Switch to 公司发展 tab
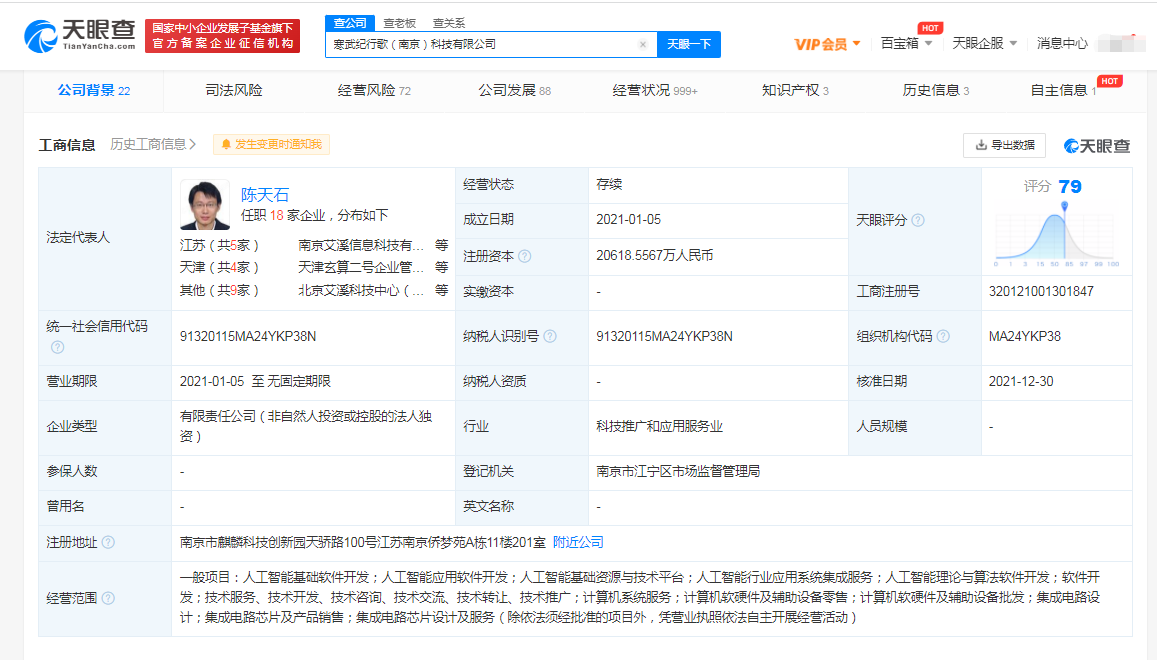This screenshot has height=660, width=1157. click(x=514, y=90)
